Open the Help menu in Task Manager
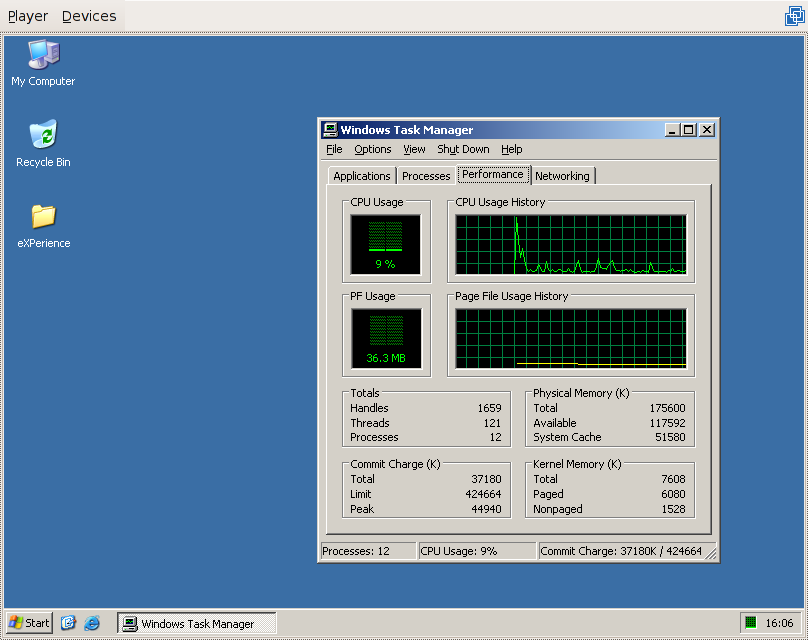808x640 pixels. 512,149
